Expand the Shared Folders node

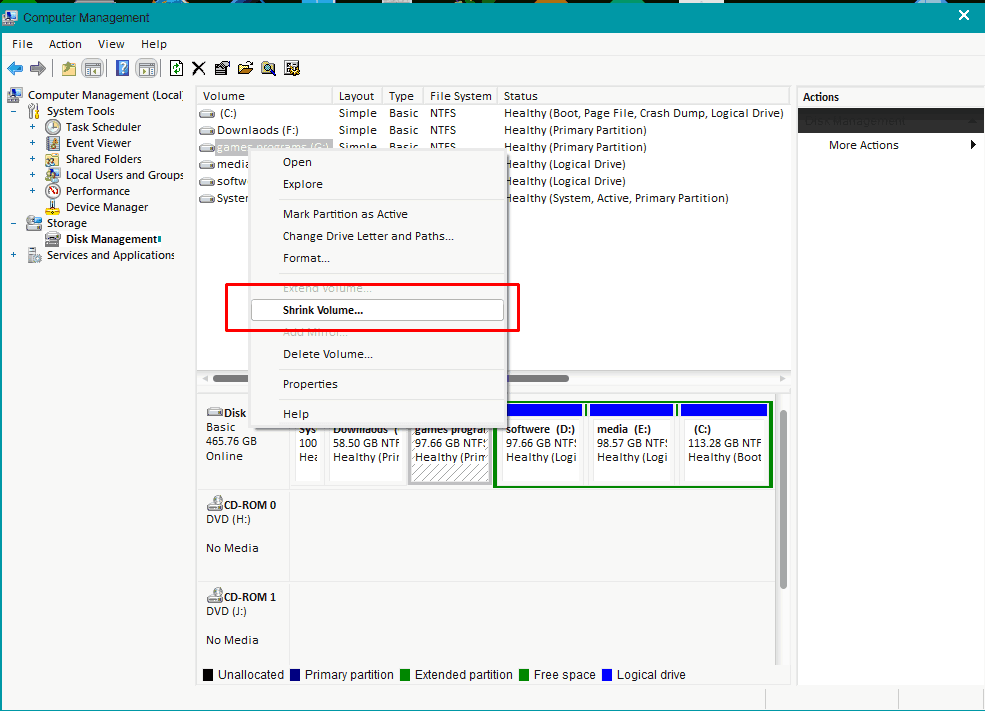[32, 159]
